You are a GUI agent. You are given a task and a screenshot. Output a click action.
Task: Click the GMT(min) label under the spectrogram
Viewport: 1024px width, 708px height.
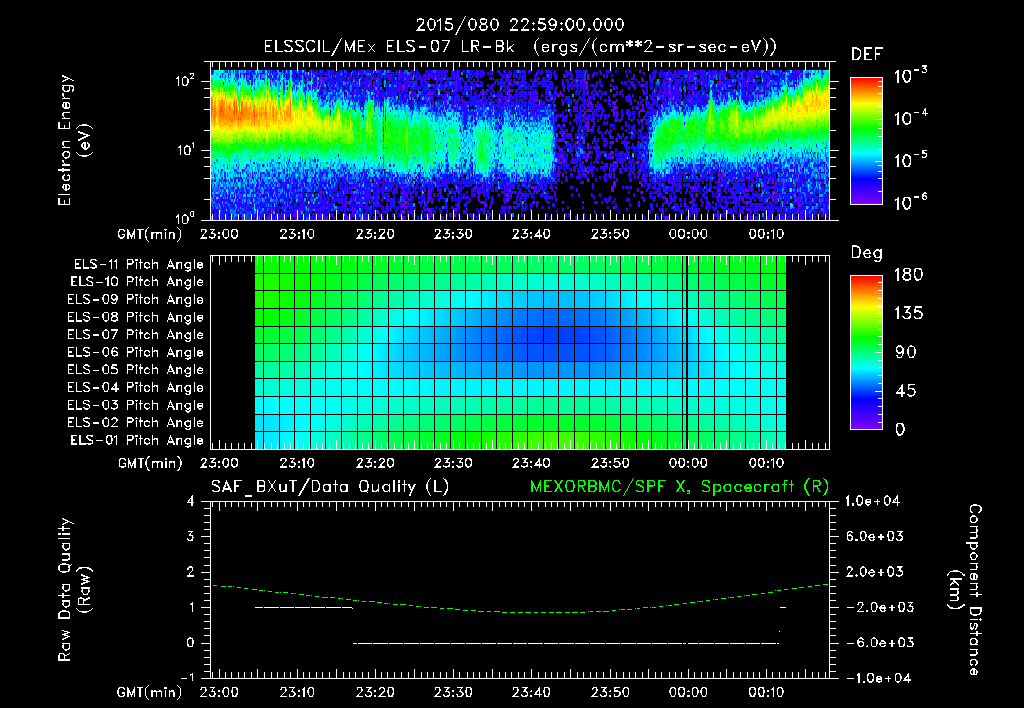(150, 234)
